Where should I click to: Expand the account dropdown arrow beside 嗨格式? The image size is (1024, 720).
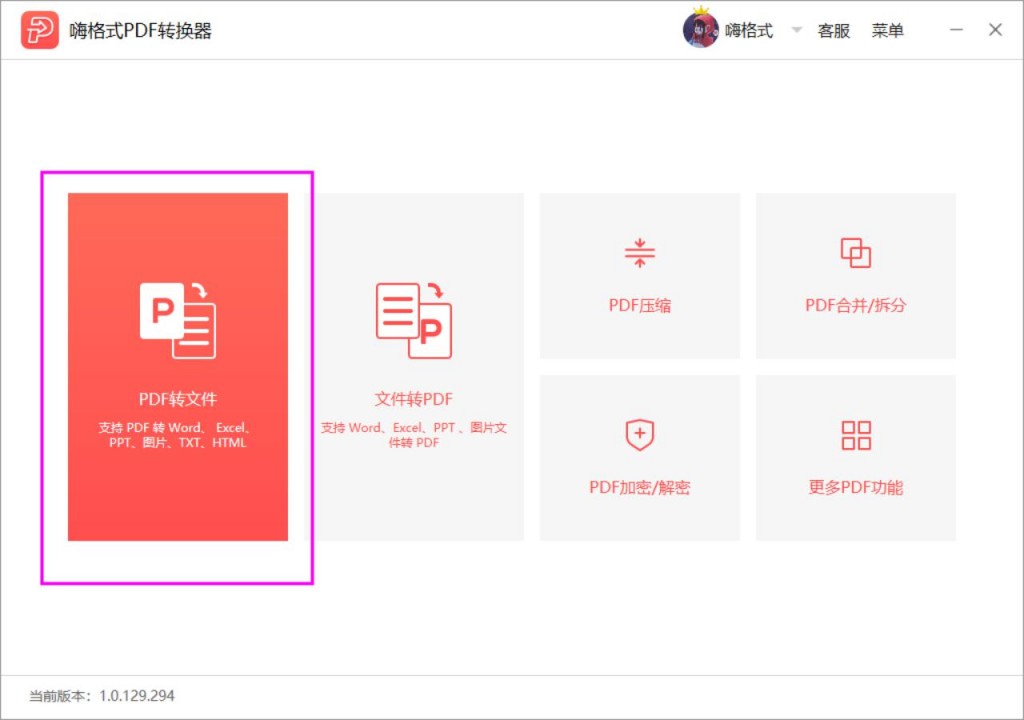797,29
